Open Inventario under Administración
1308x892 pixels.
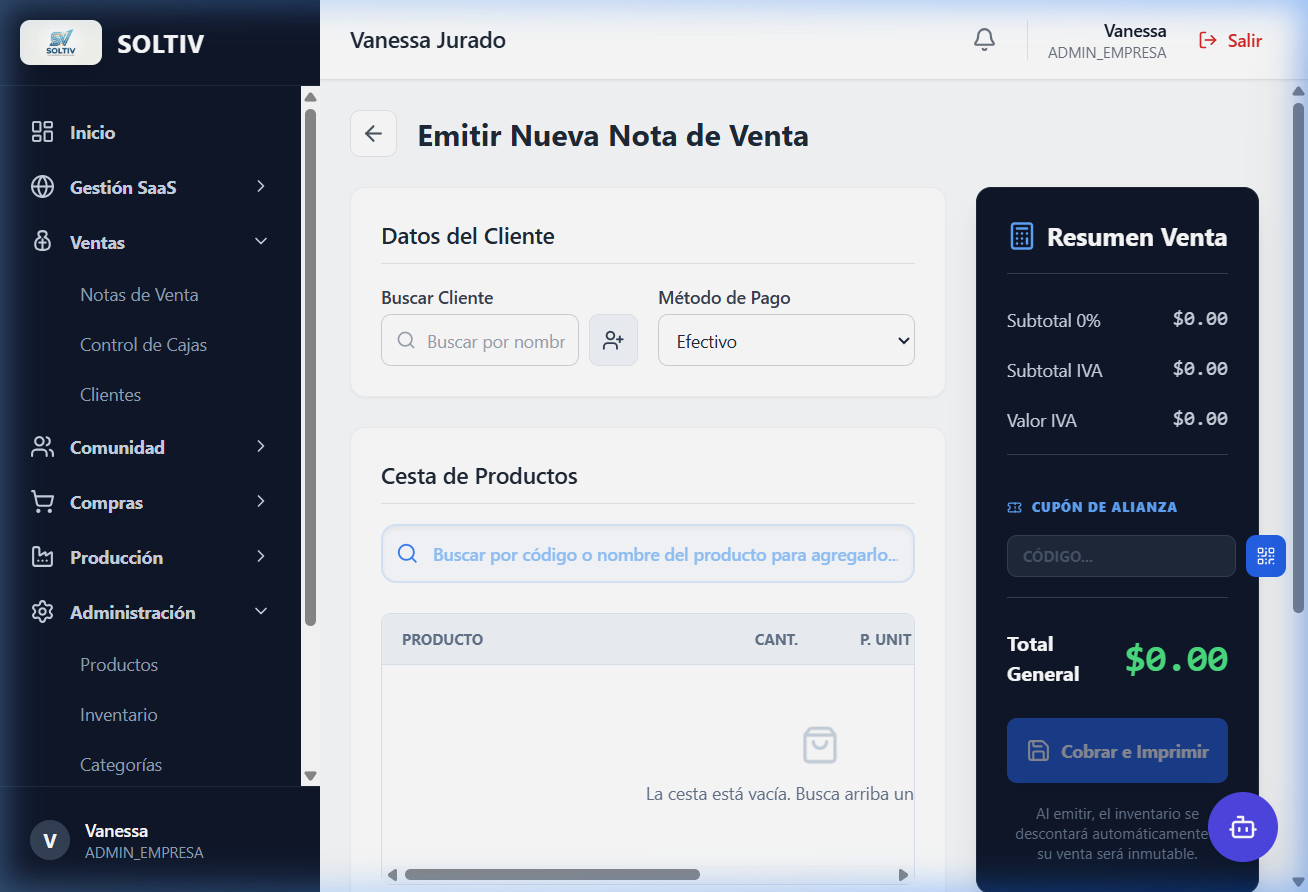coord(119,715)
